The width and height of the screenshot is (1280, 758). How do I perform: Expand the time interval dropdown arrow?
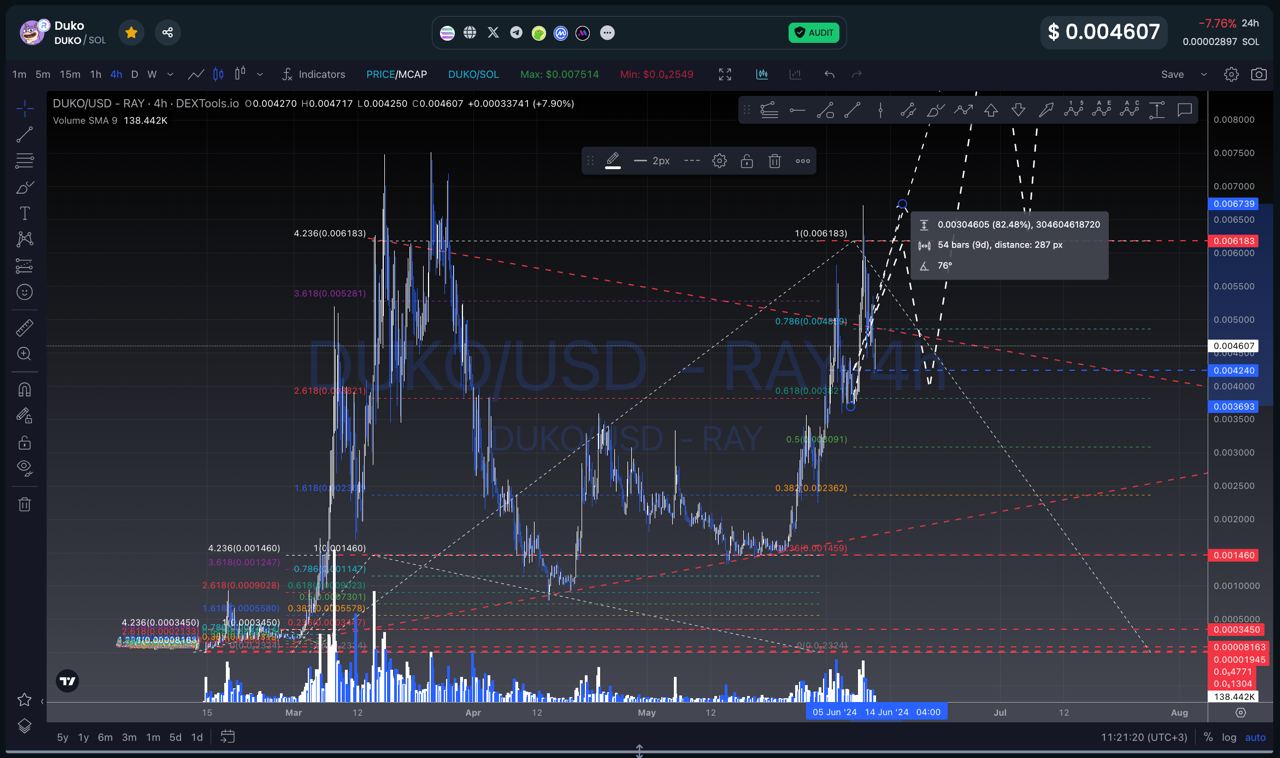(169, 74)
